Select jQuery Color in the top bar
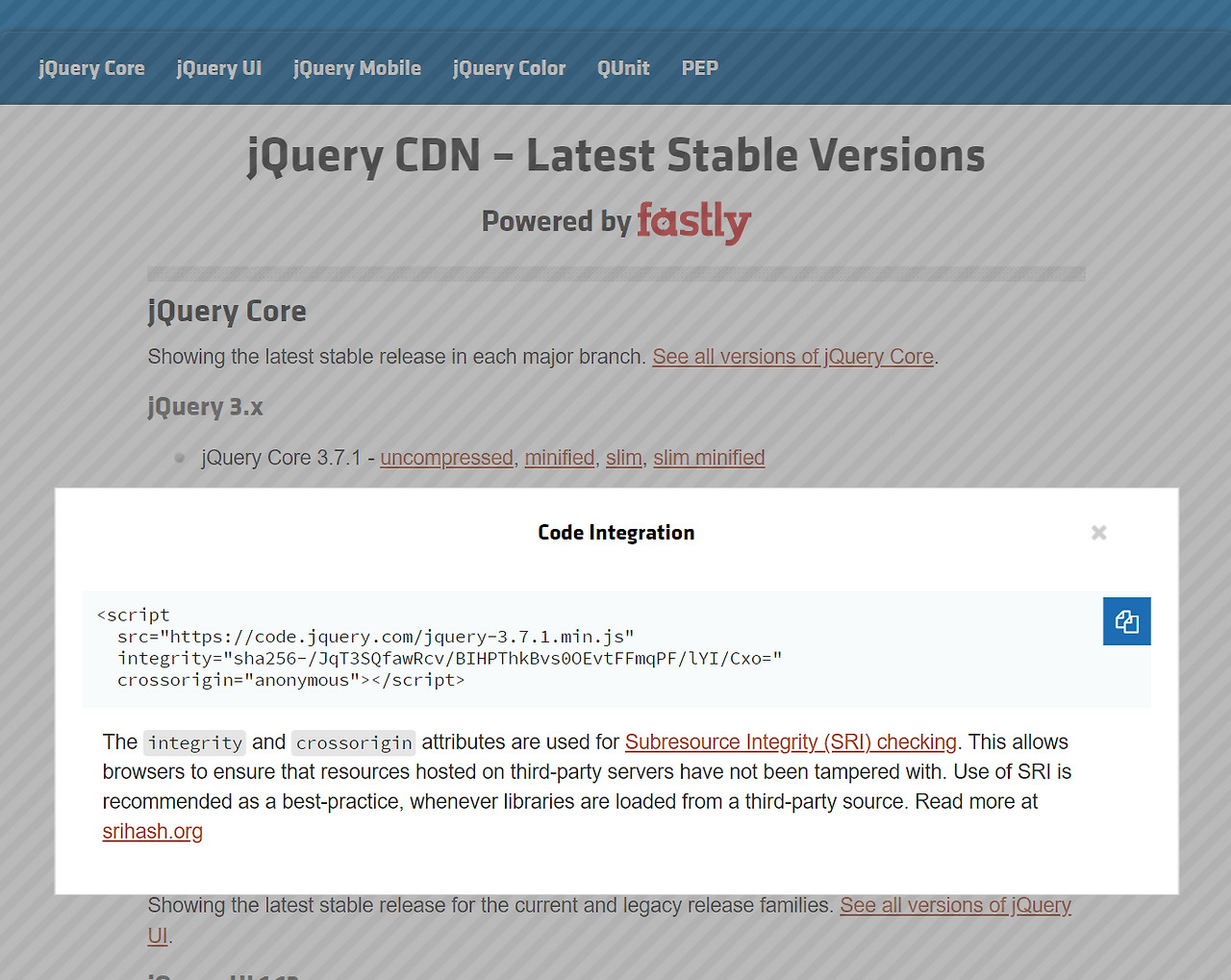Screen dimensions: 1231x980 coord(509,68)
